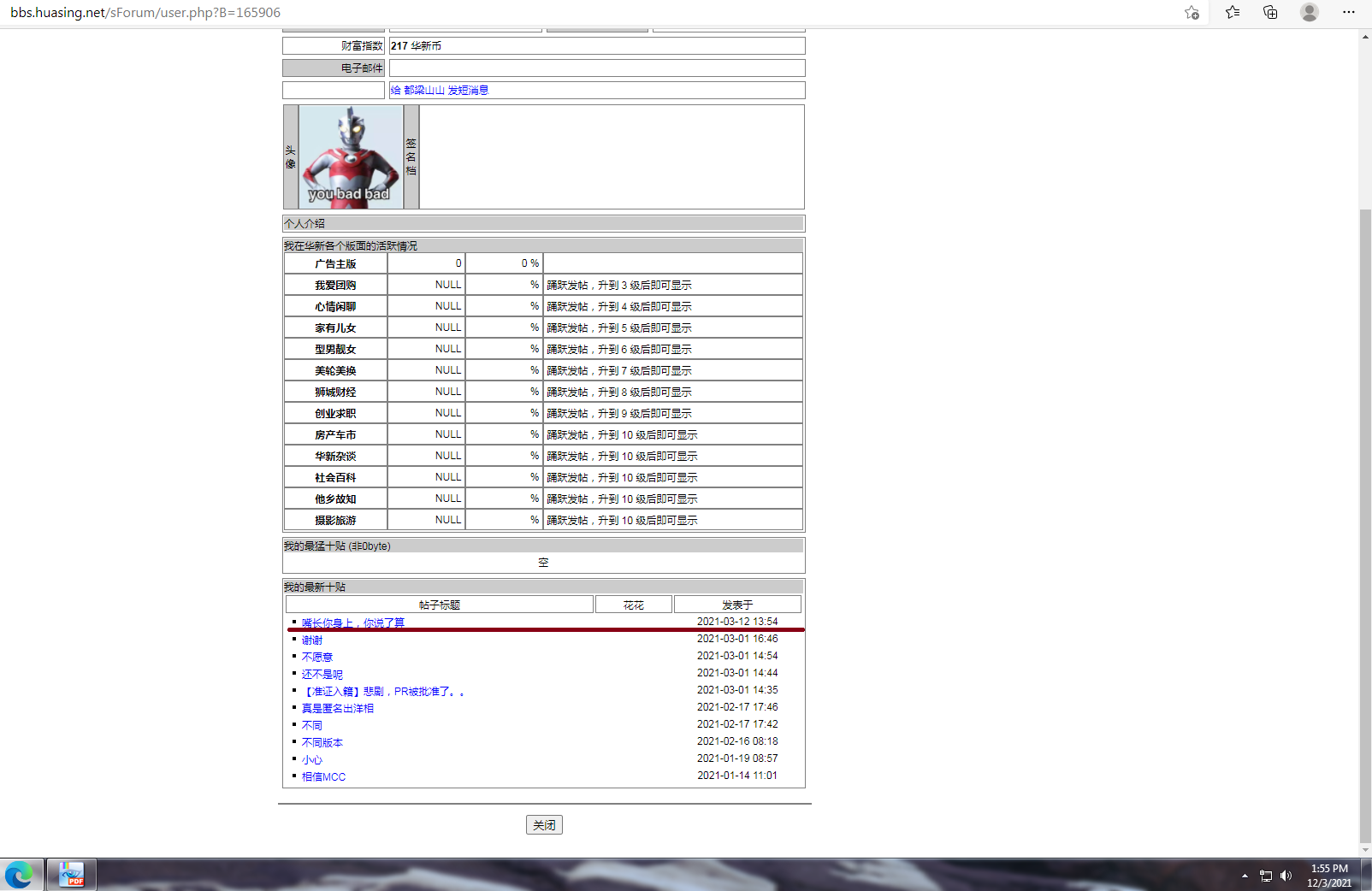Image resolution: width=1372 pixels, height=891 pixels.
Task: Click the volume speaker tray icon
Action: click(1286, 876)
